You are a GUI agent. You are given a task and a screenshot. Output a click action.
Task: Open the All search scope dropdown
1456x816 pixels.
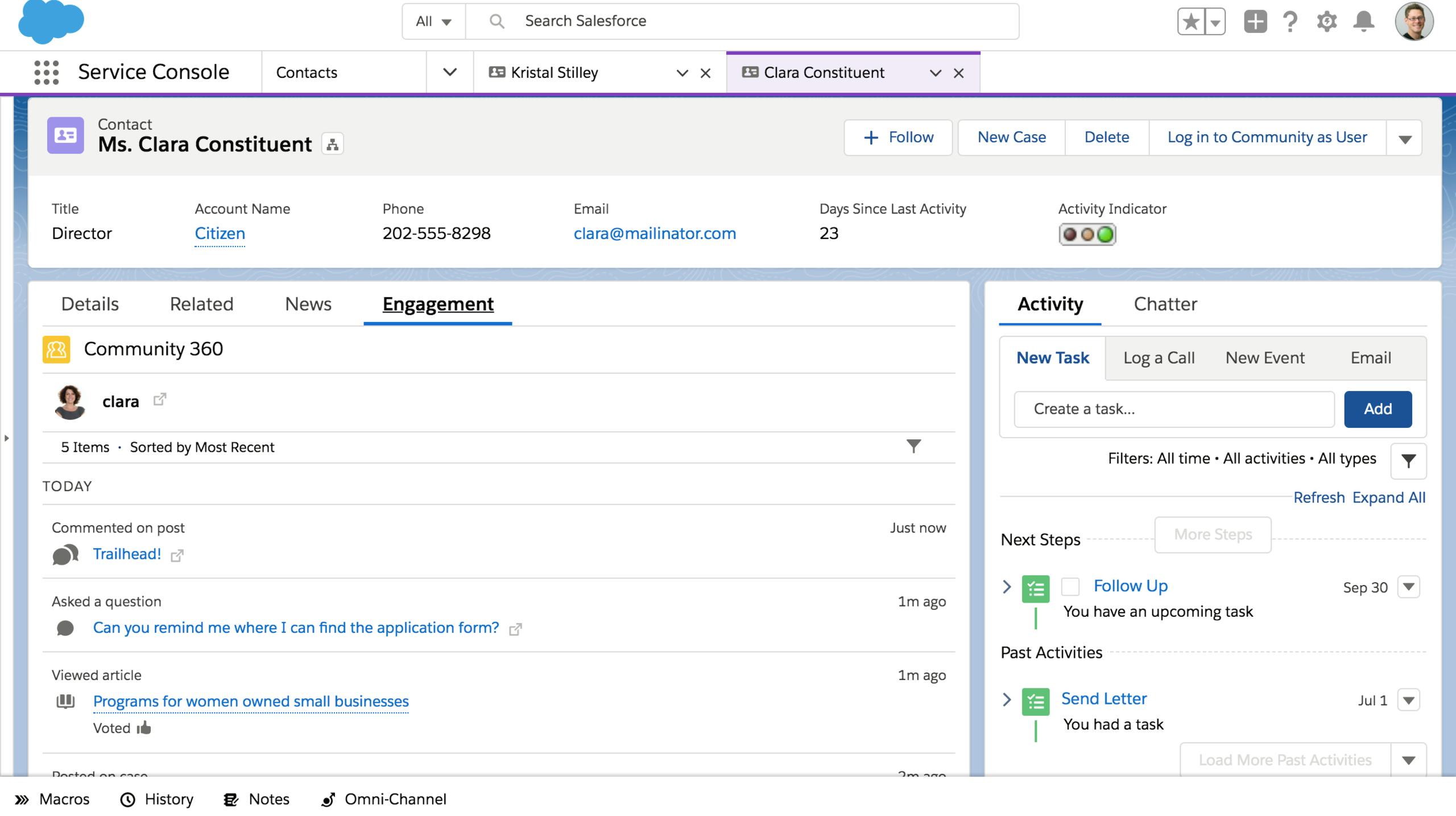433,22
